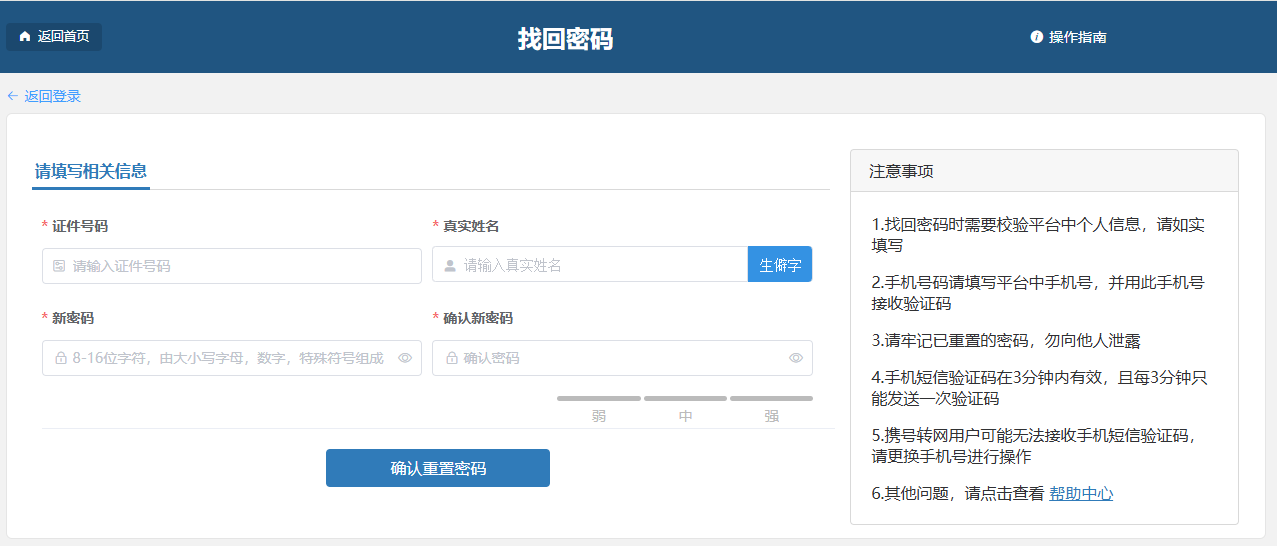Click the lock icon in 新密码 field
1277x546 pixels.
[60, 358]
